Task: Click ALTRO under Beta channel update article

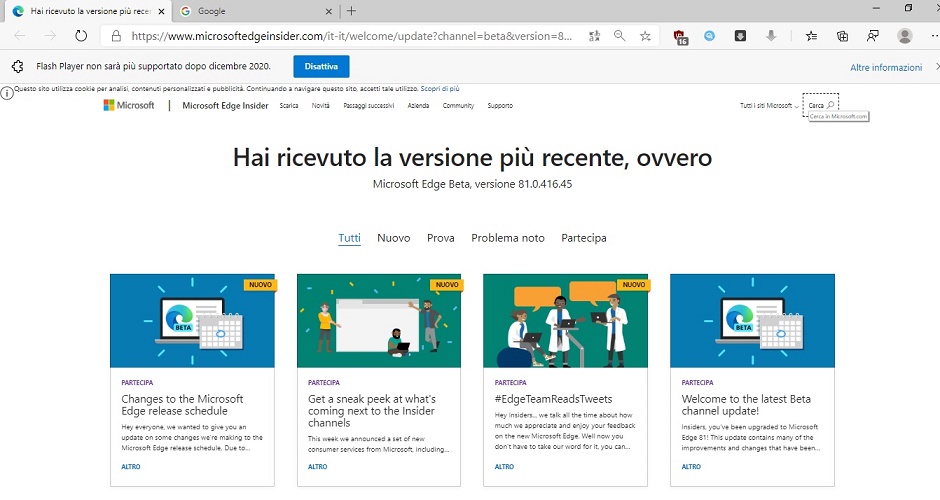Action: pos(691,466)
